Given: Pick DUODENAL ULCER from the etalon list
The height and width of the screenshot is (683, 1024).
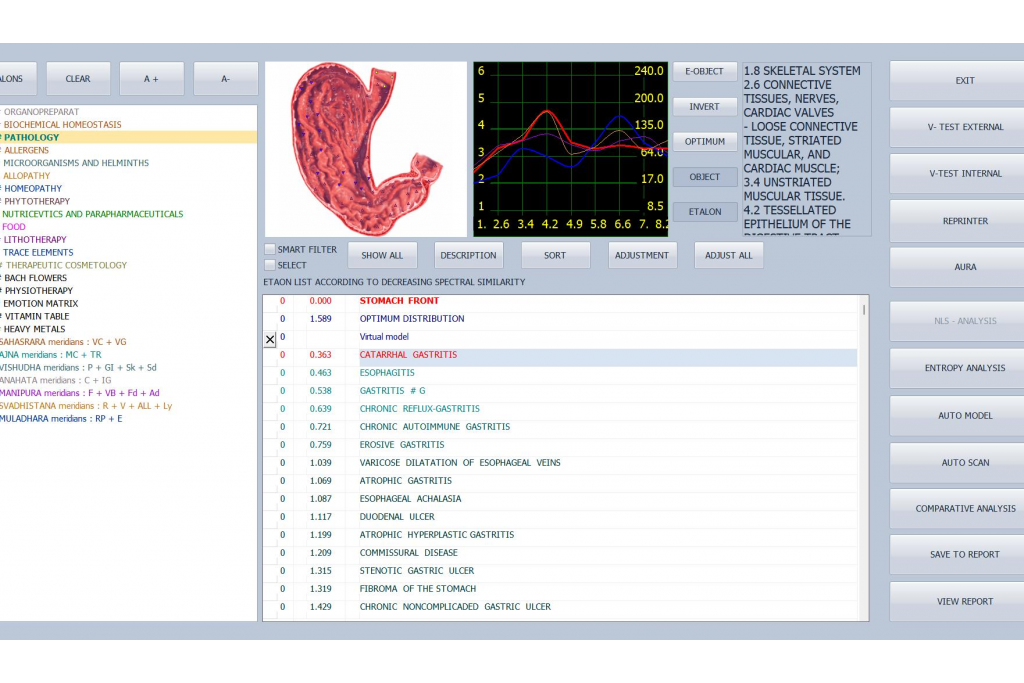Looking at the screenshot, I should pos(397,517).
